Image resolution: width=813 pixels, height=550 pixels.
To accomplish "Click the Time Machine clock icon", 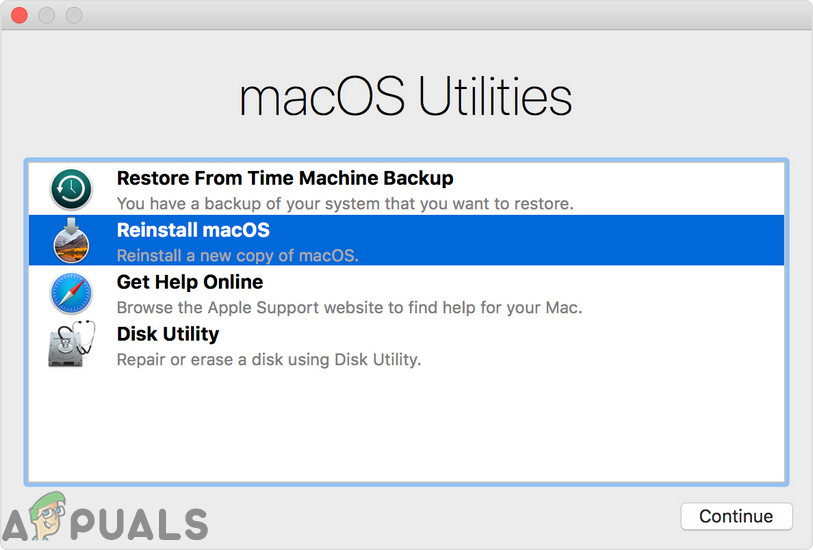I will coord(71,190).
